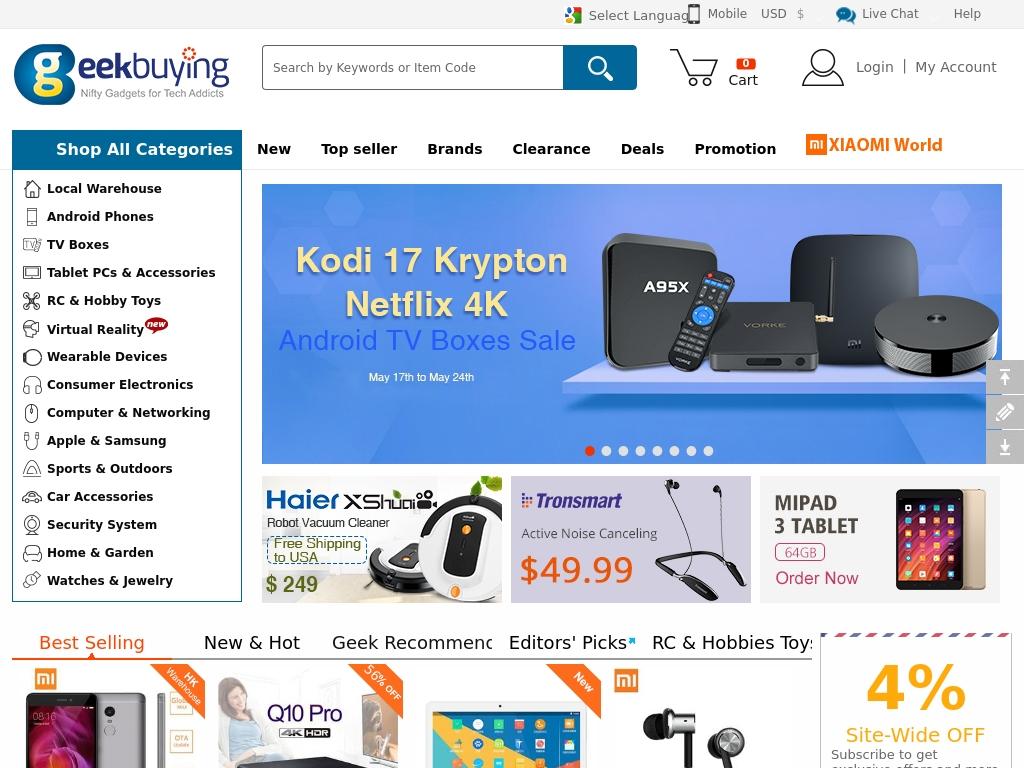
Task: Select the last banner slide dot
Action: 709,451
